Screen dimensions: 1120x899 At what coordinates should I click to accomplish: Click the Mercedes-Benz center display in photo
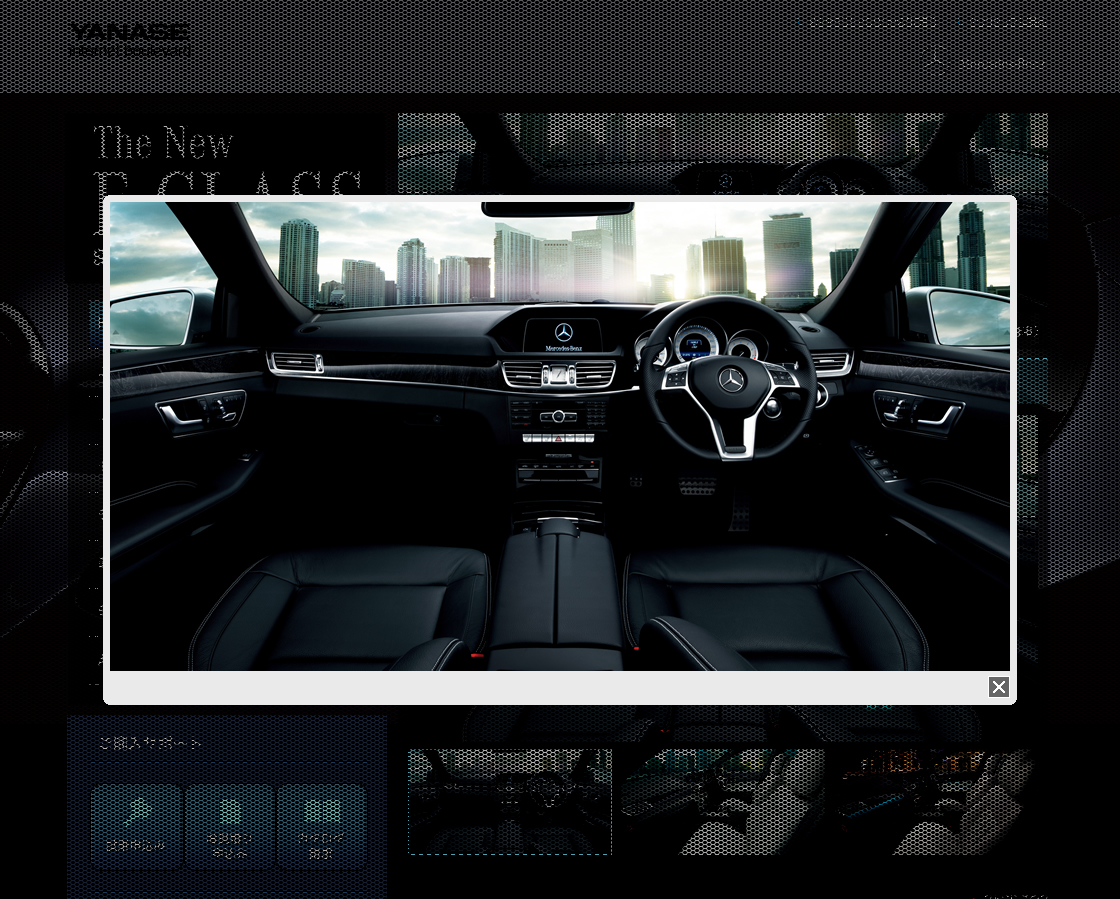tap(563, 335)
